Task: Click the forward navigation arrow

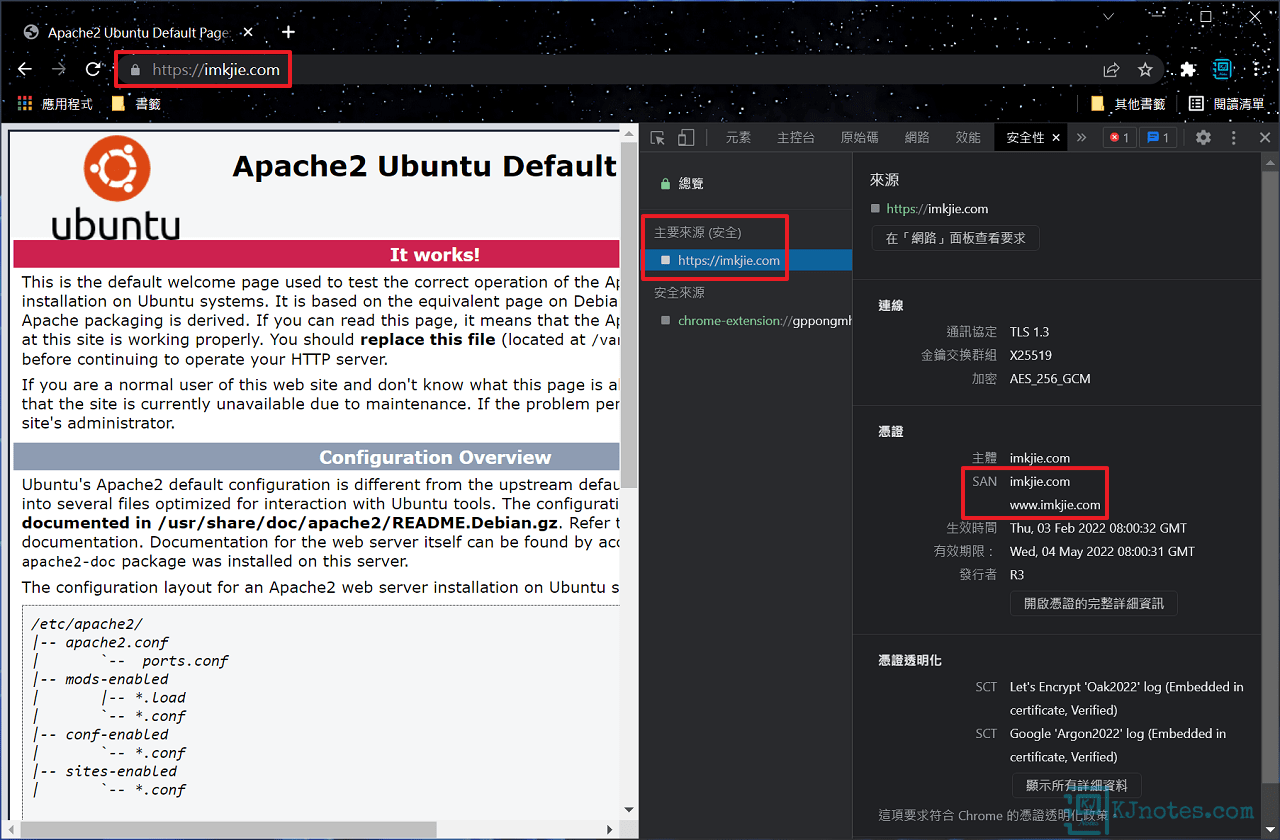Action: 59,69
